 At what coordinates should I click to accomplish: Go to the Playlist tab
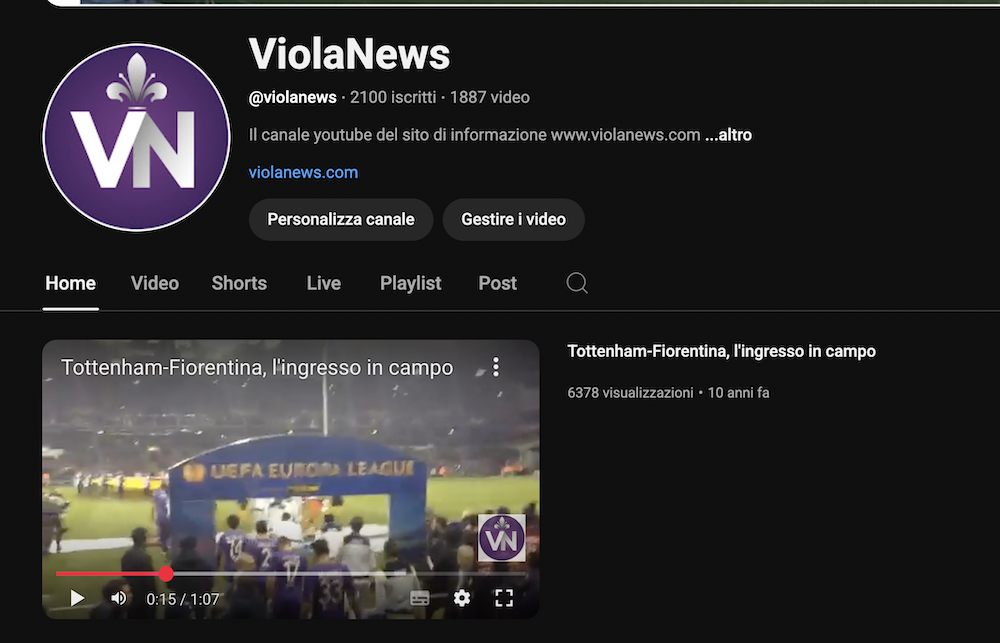(411, 283)
